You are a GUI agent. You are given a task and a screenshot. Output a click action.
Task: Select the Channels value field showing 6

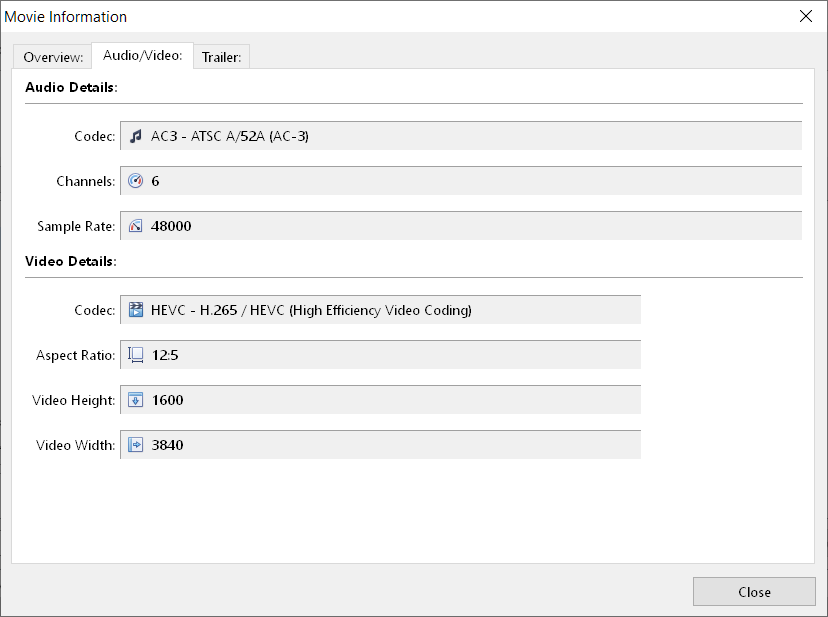click(400, 180)
